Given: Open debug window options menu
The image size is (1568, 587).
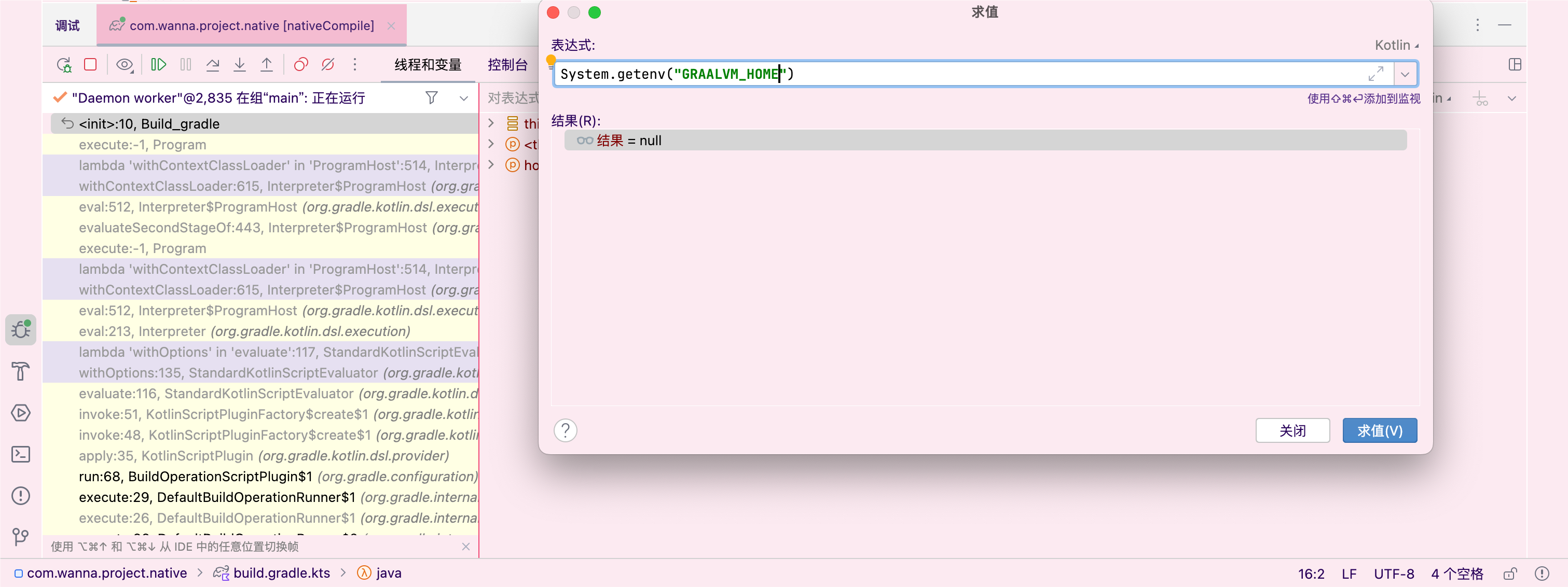Looking at the screenshot, I should point(1477,25).
